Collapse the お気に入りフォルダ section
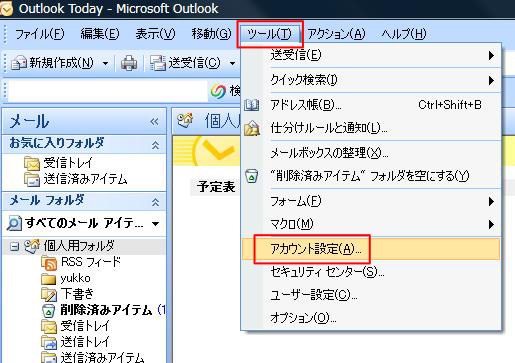 point(155,145)
